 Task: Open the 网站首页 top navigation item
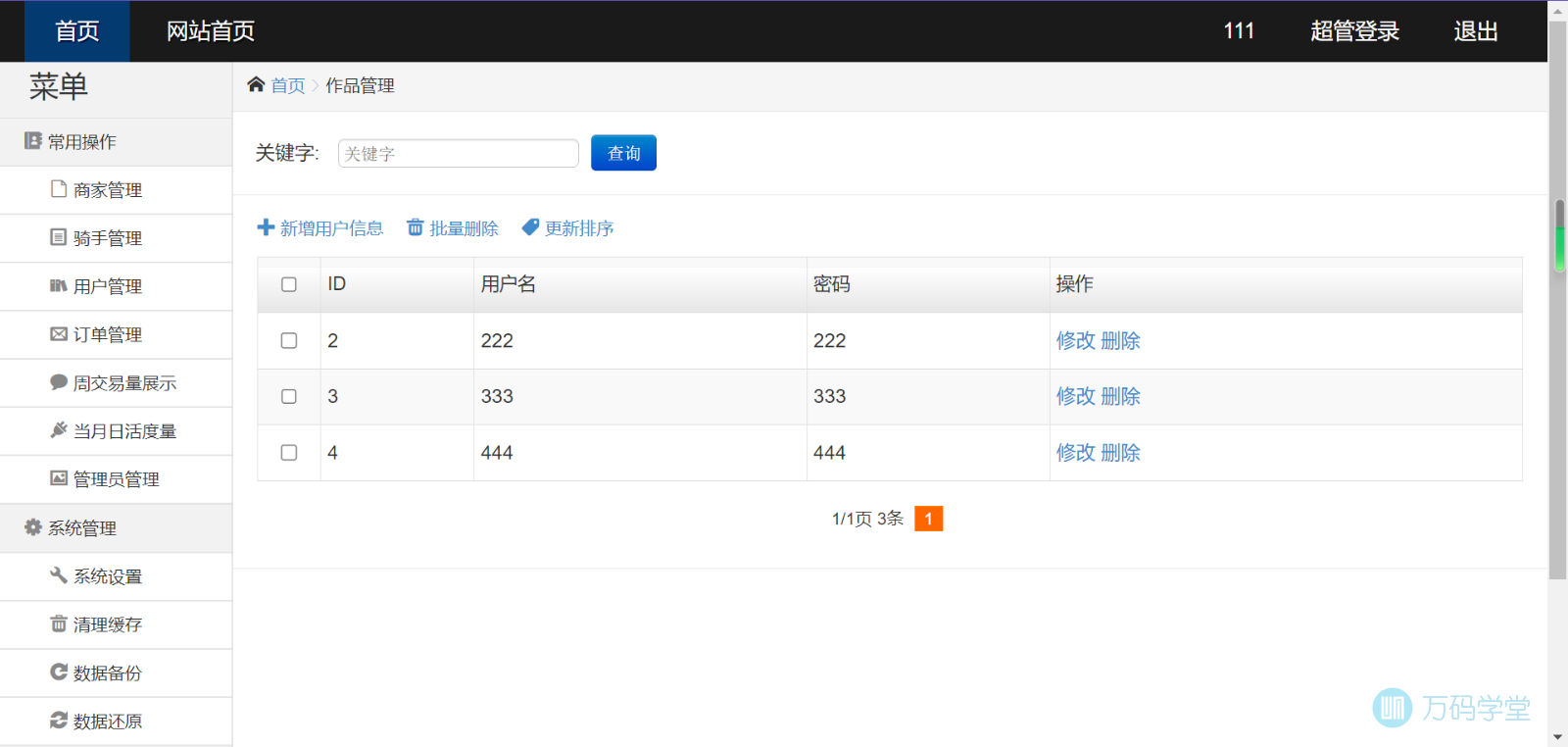click(211, 31)
